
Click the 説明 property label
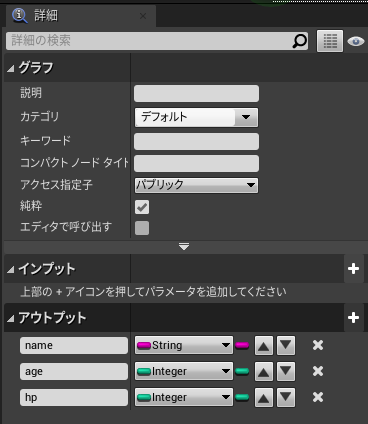pyautogui.click(x=31, y=93)
